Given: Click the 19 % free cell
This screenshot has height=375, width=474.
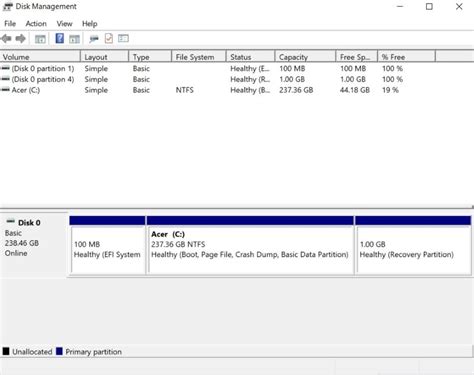Looking at the screenshot, I should pyautogui.click(x=390, y=90).
